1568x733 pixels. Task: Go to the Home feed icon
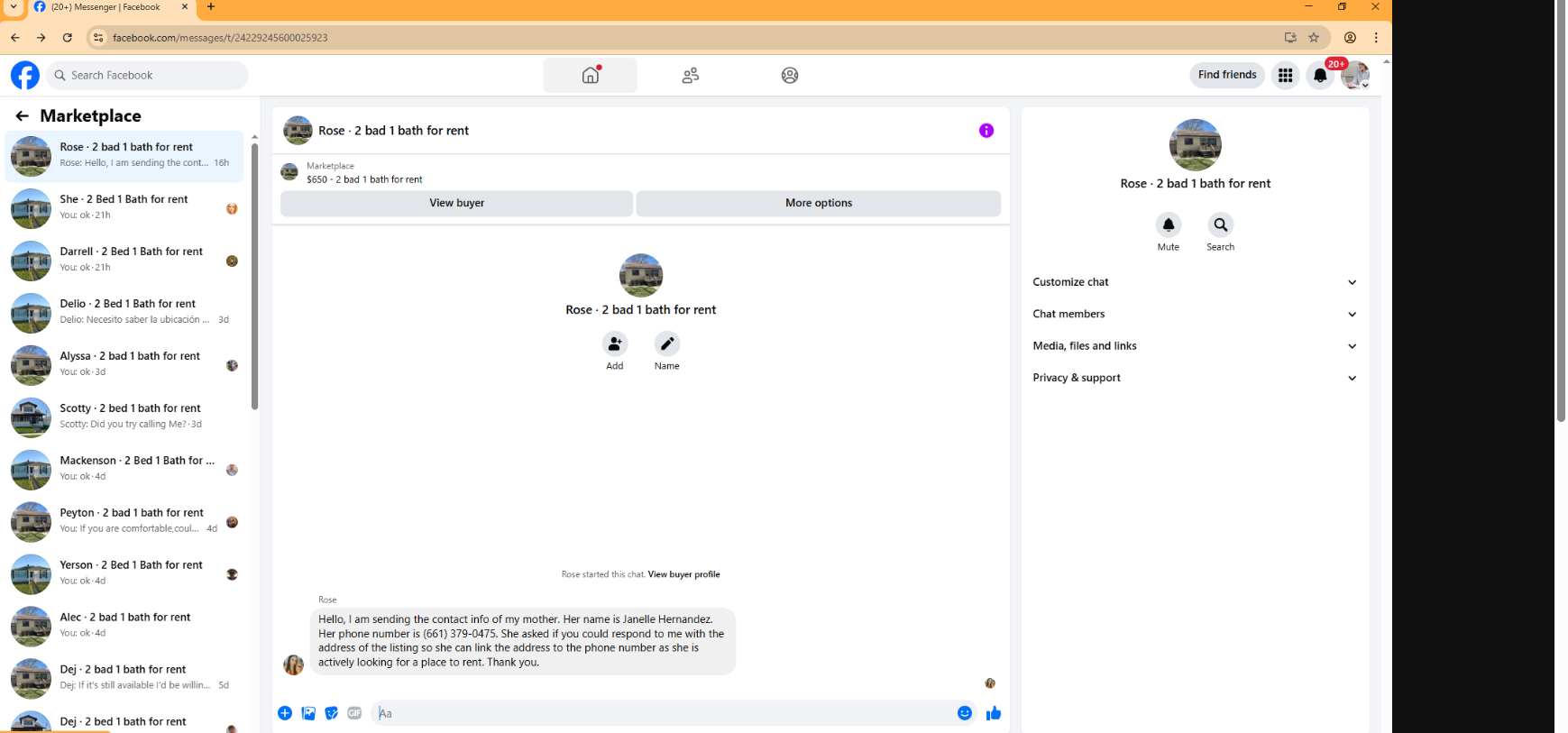pos(591,75)
